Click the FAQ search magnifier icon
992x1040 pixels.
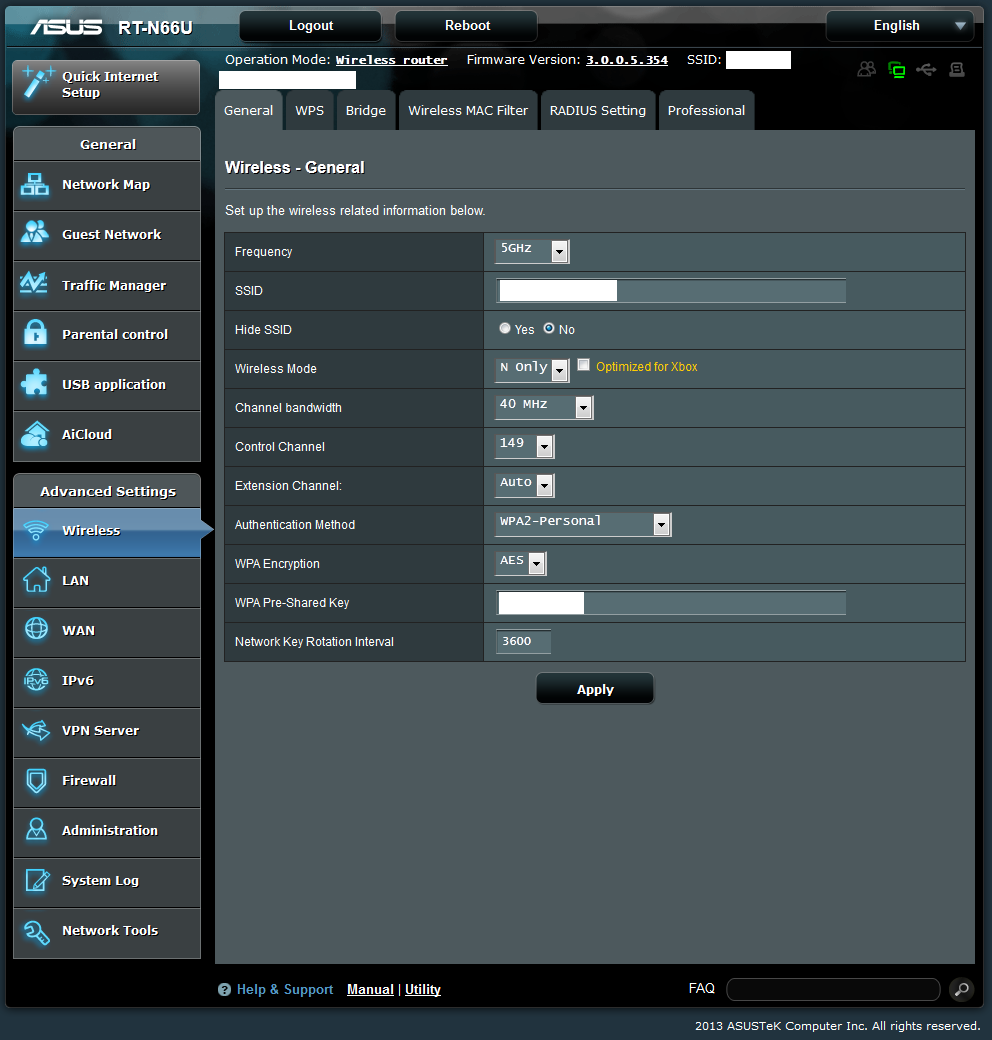click(961, 989)
